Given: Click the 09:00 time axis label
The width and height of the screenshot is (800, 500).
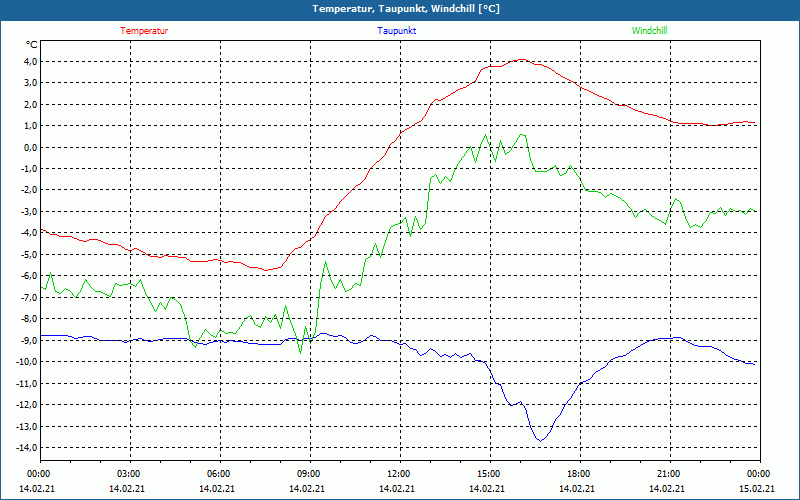Looking at the screenshot, I should (x=310, y=474).
